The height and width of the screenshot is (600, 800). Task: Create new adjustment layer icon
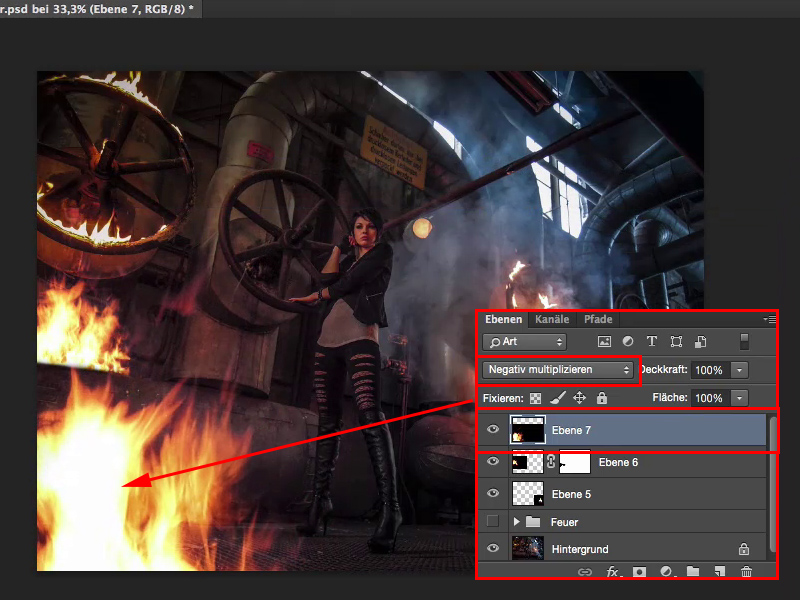668,572
